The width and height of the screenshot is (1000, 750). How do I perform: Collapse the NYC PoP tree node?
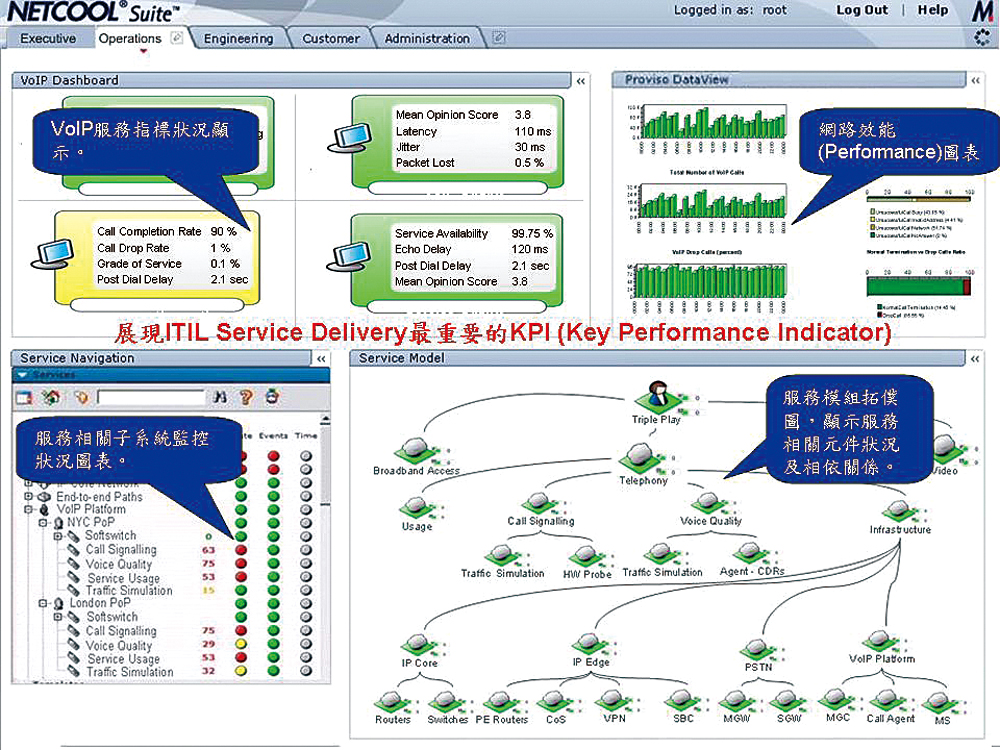coord(43,523)
